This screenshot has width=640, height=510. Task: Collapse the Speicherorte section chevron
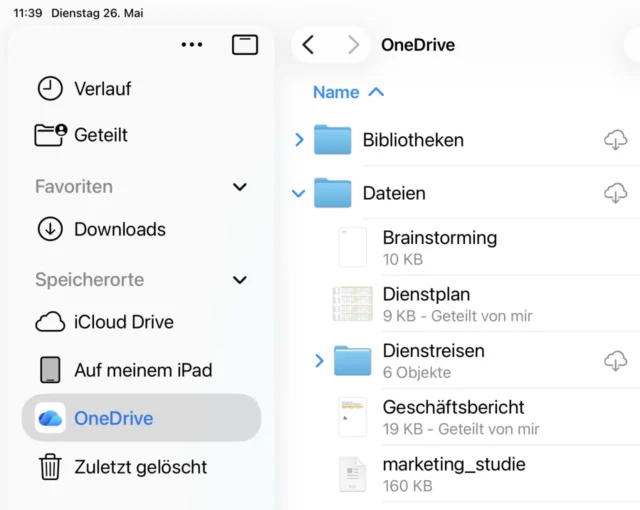pos(240,280)
